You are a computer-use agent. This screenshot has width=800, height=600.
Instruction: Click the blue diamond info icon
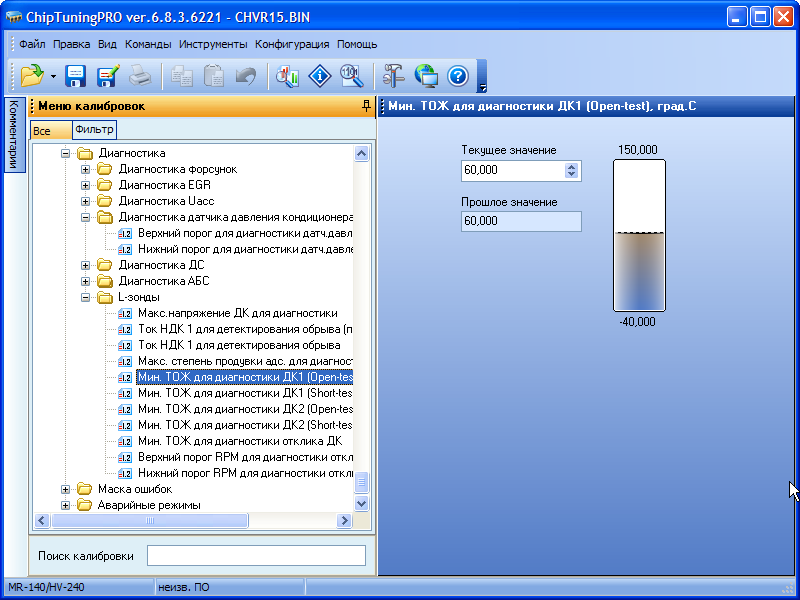[319, 75]
